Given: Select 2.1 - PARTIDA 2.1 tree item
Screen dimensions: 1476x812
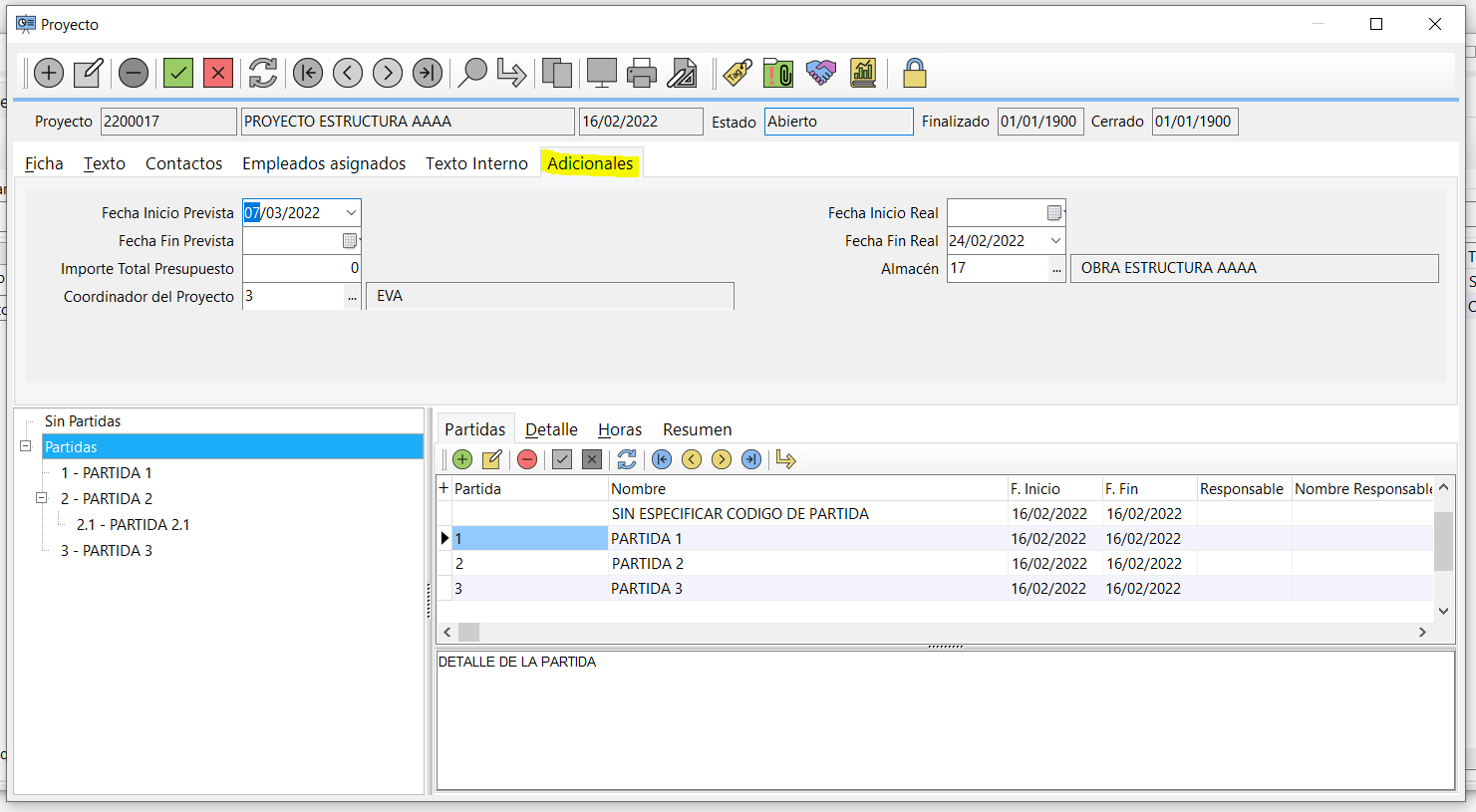Looking at the screenshot, I should 134,525.
